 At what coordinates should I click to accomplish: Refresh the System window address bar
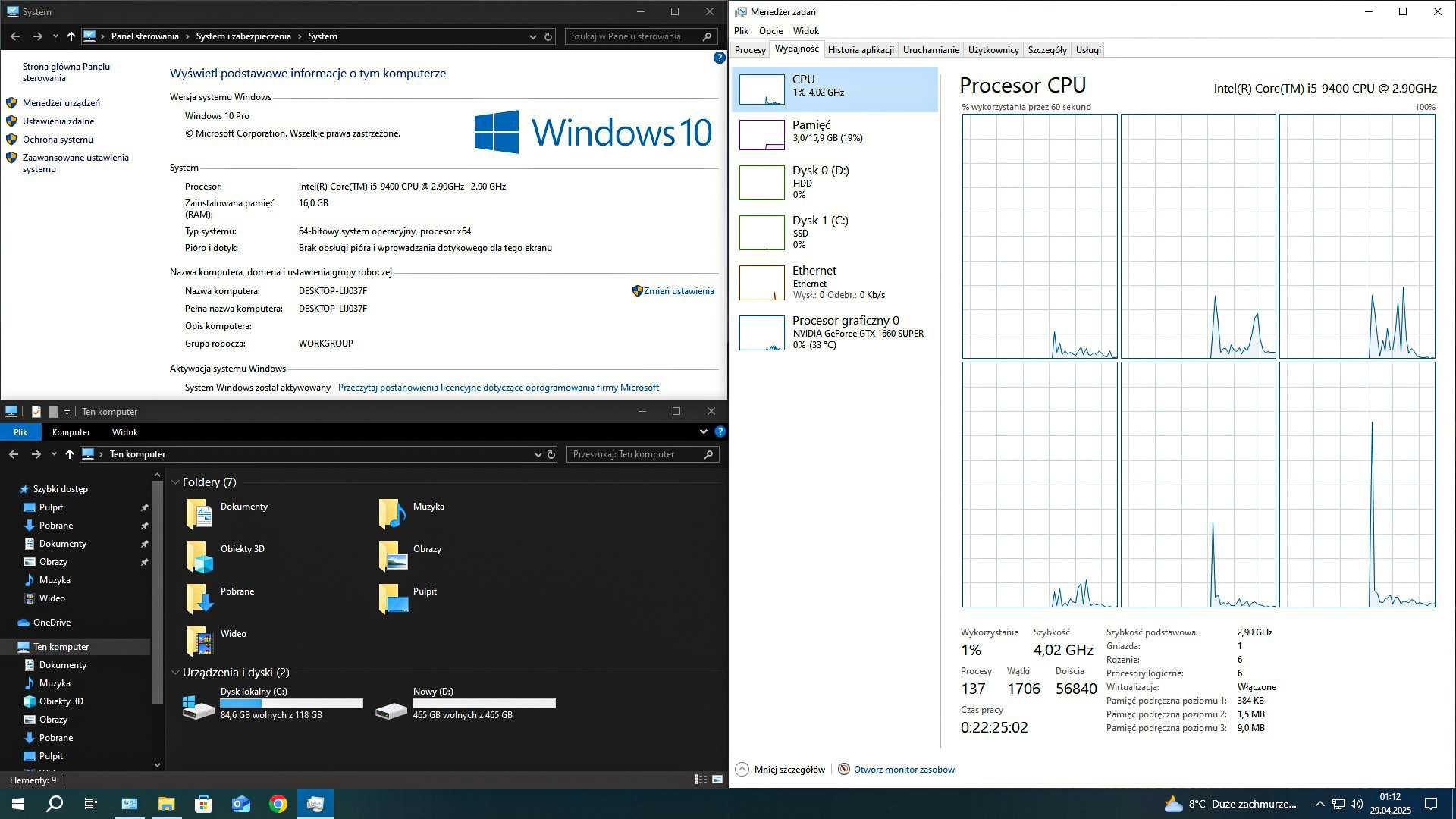coord(548,36)
